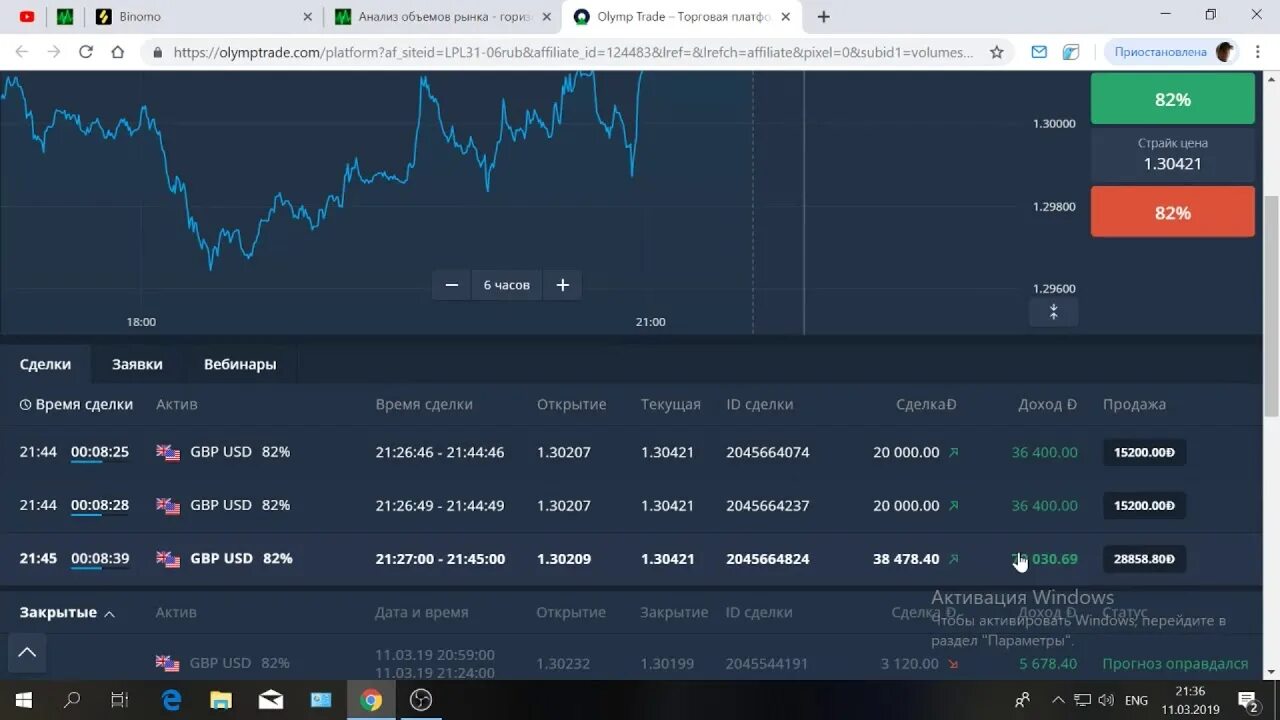Click the closed deal ID 2045544191

pos(767,663)
